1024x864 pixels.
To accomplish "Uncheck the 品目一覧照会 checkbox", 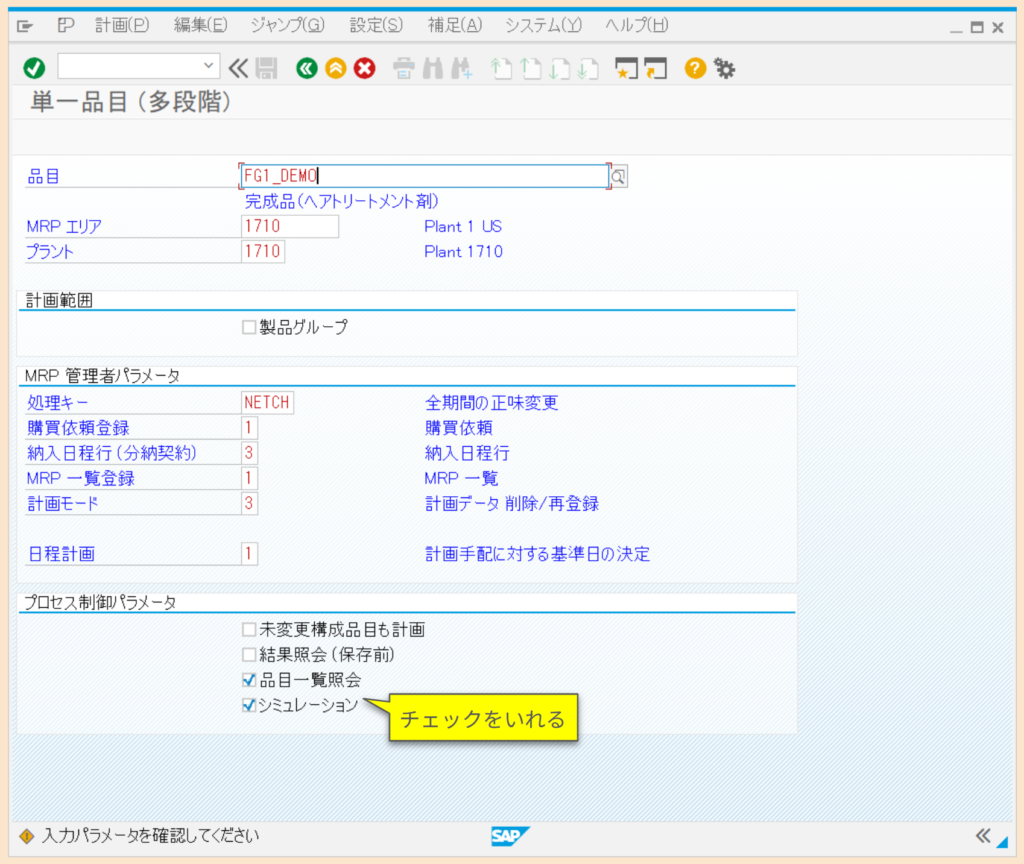I will [249, 680].
